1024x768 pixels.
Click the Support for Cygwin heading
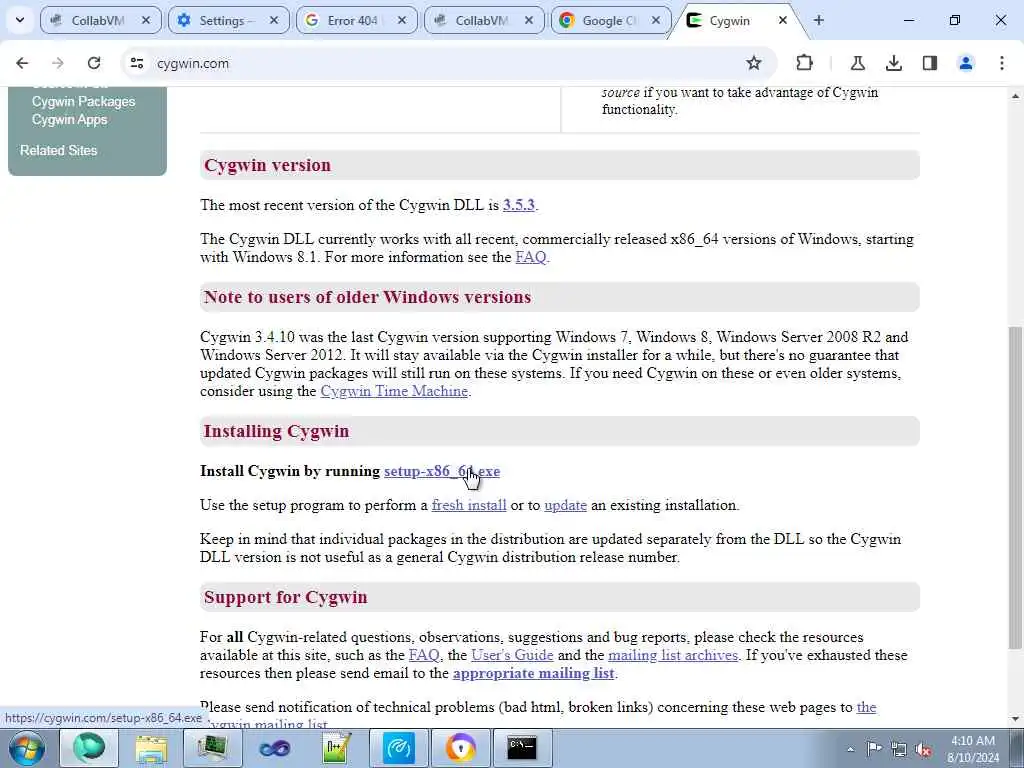pyautogui.click(x=285, y=597)
